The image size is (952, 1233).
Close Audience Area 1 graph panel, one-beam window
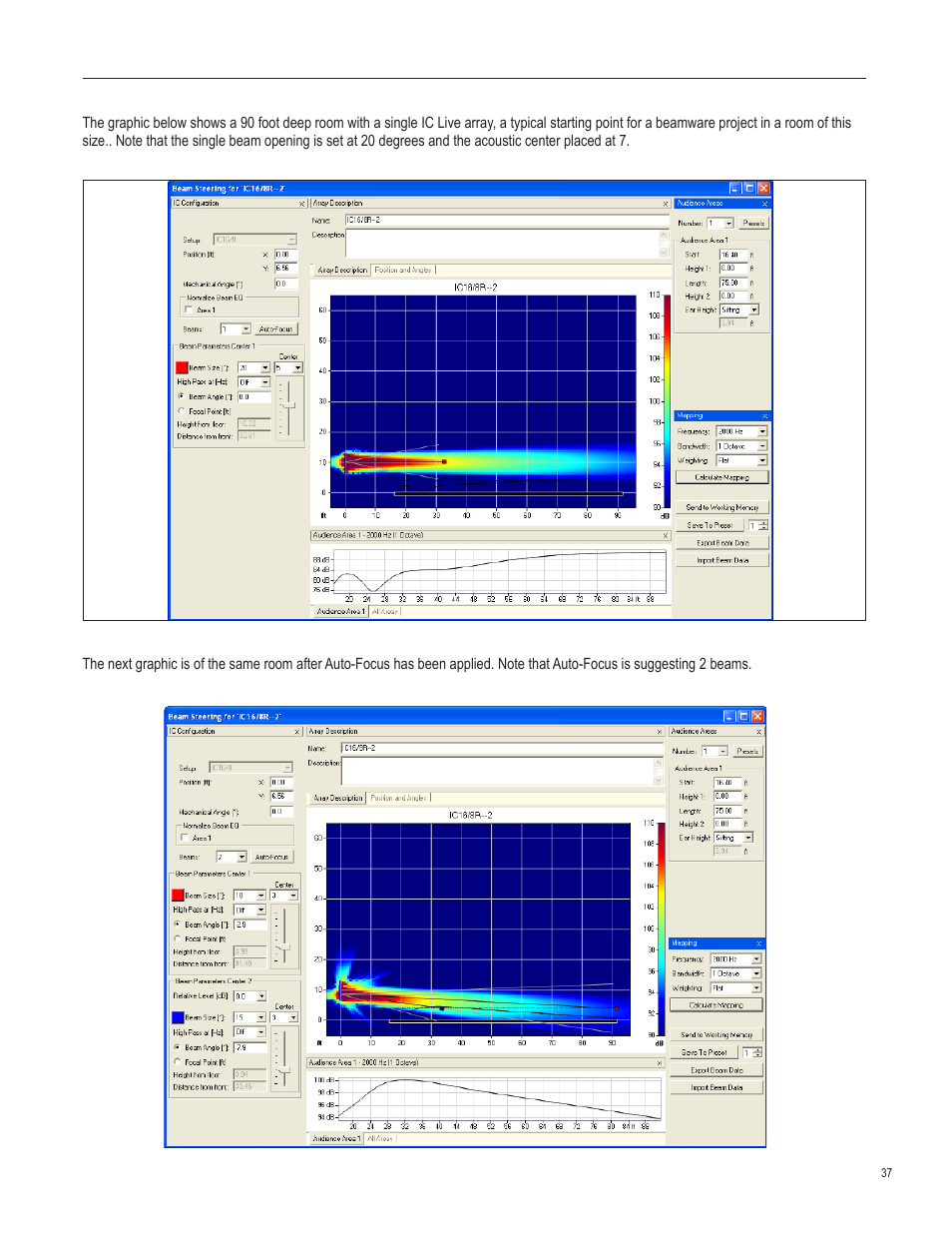click(666, 536)
